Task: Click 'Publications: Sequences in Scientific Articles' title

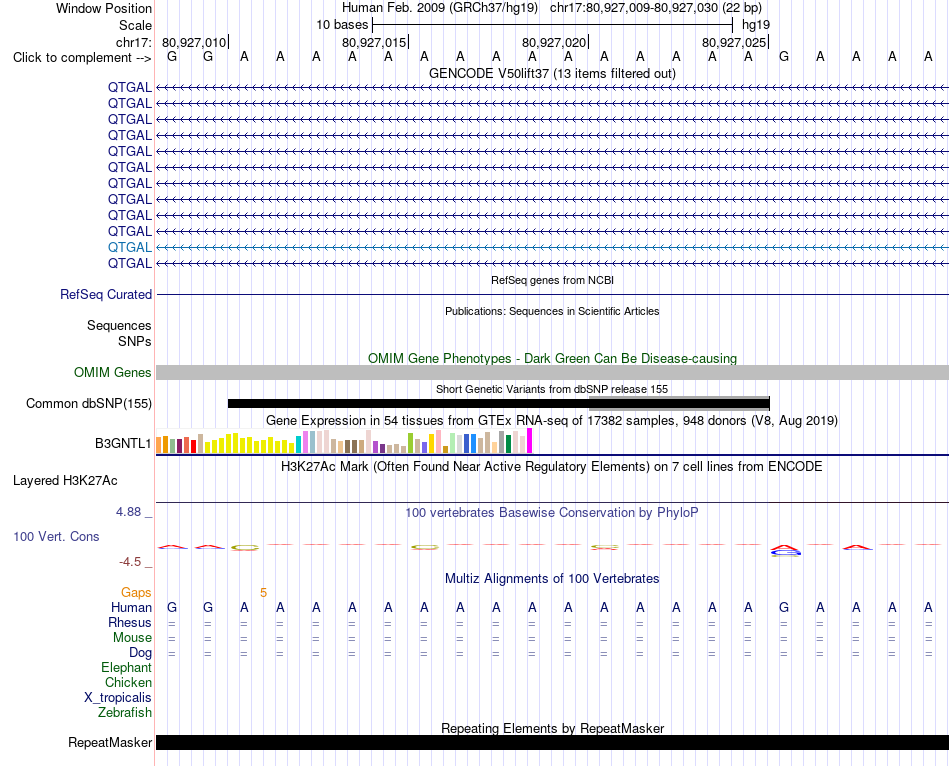Action: pos(552,311)
